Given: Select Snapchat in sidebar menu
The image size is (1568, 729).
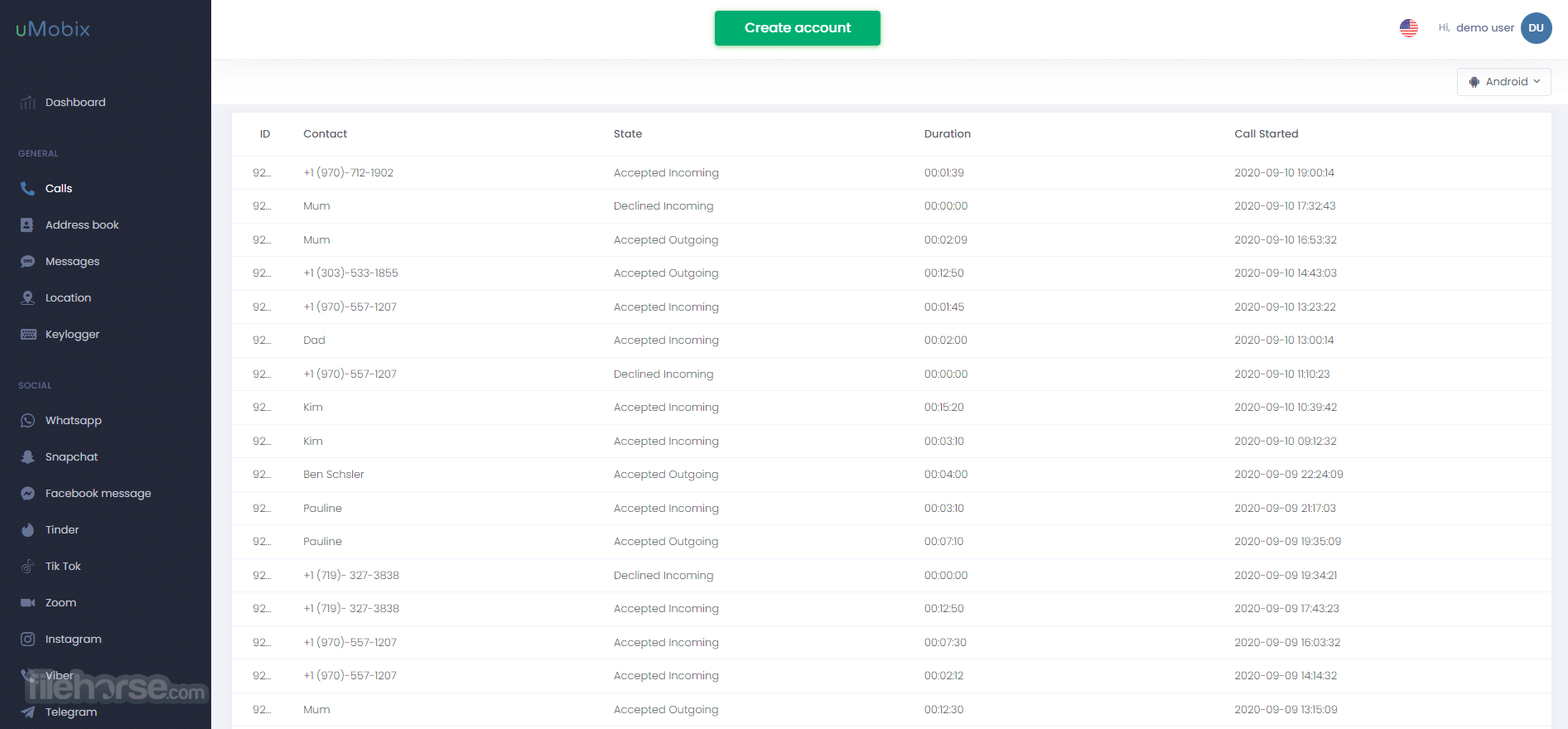Looking at the screenshot, I should pyautogui.click(x=71, y=456).
